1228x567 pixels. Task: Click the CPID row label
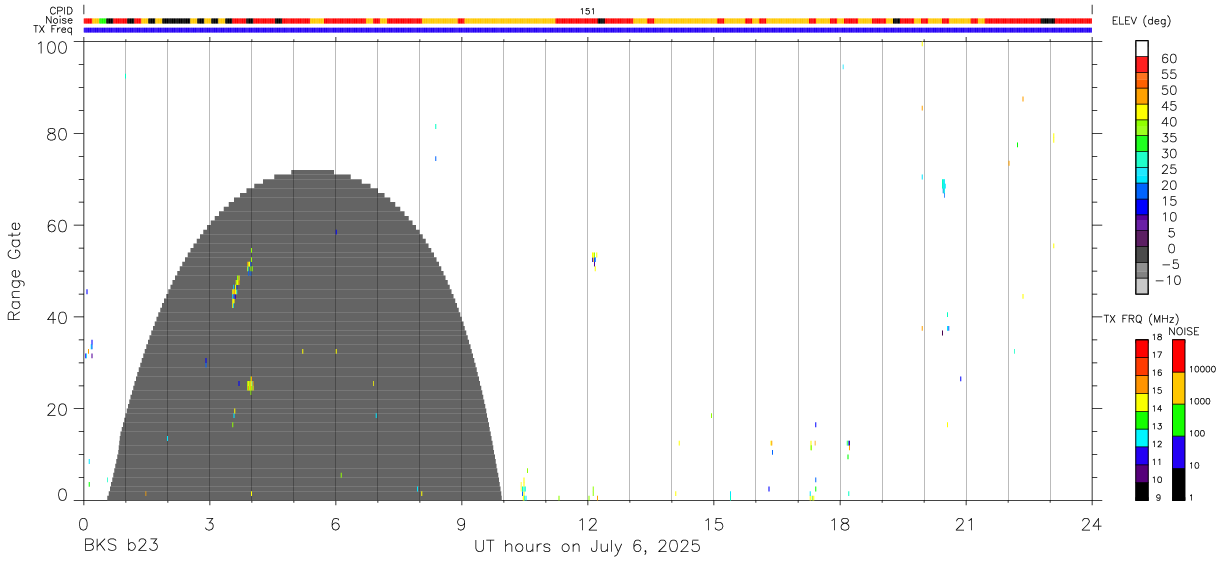[63, 11]
